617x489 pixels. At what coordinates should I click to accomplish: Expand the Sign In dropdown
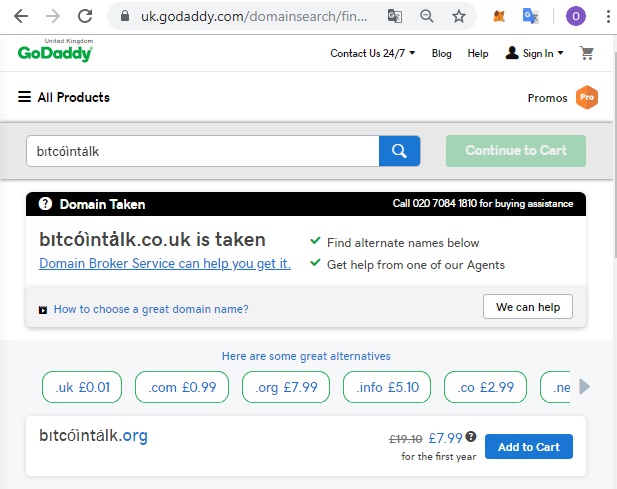pyautogui.click(x=534, y=53)
